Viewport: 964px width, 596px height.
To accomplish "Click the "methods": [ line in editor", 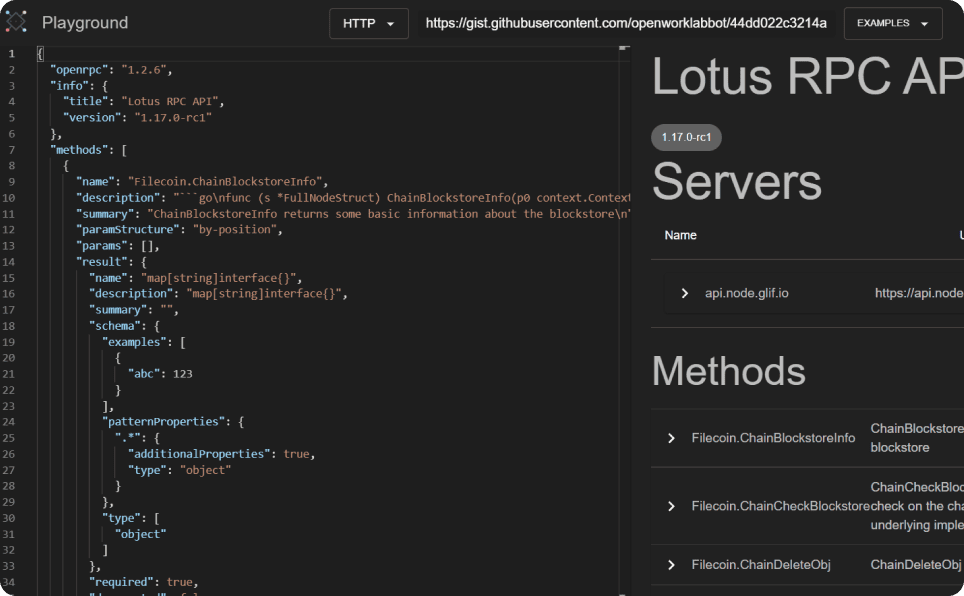I will [88, 149].
